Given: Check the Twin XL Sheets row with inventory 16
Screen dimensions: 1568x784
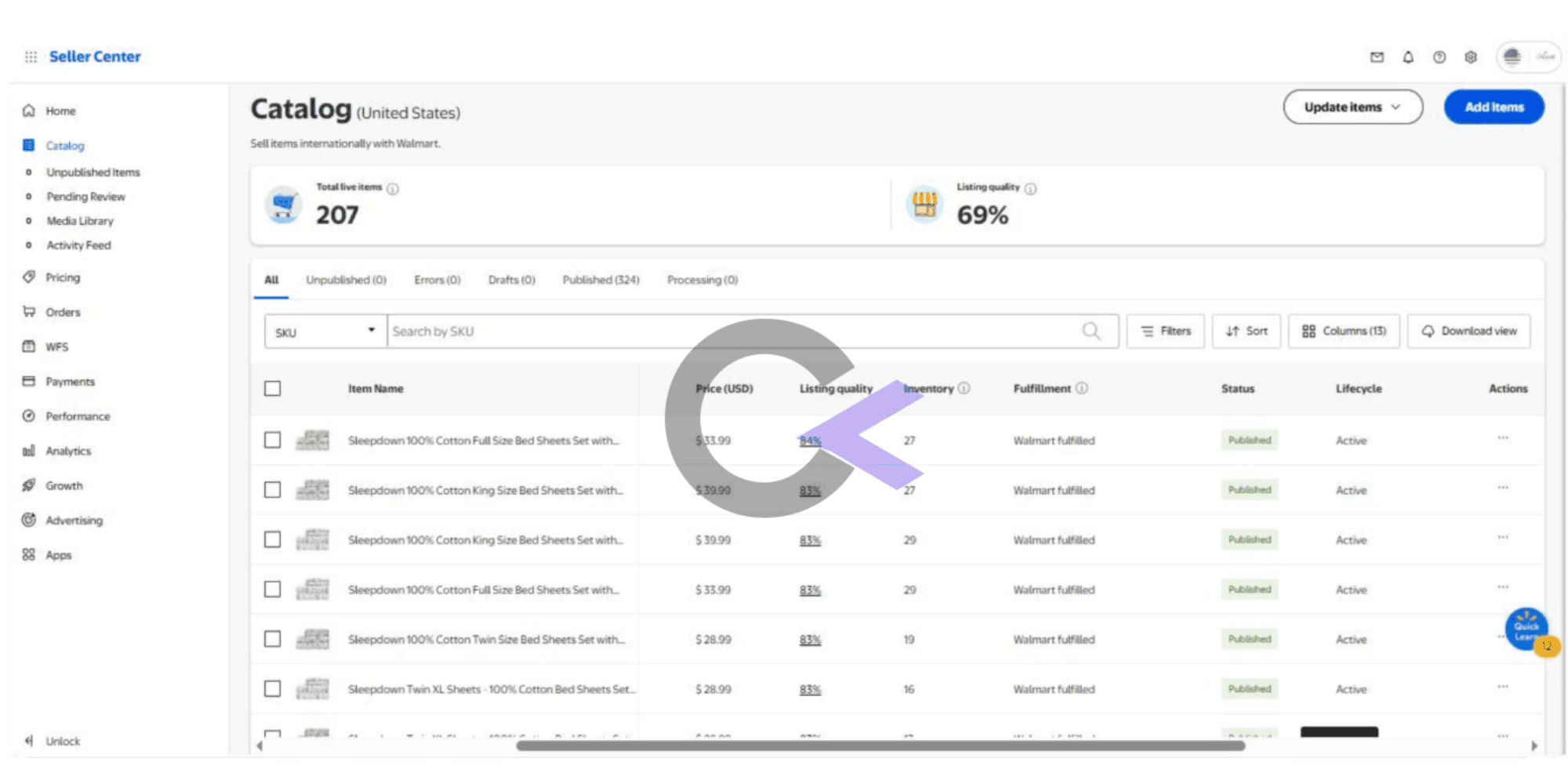Looking at the screenshot, I should point(272,688).
